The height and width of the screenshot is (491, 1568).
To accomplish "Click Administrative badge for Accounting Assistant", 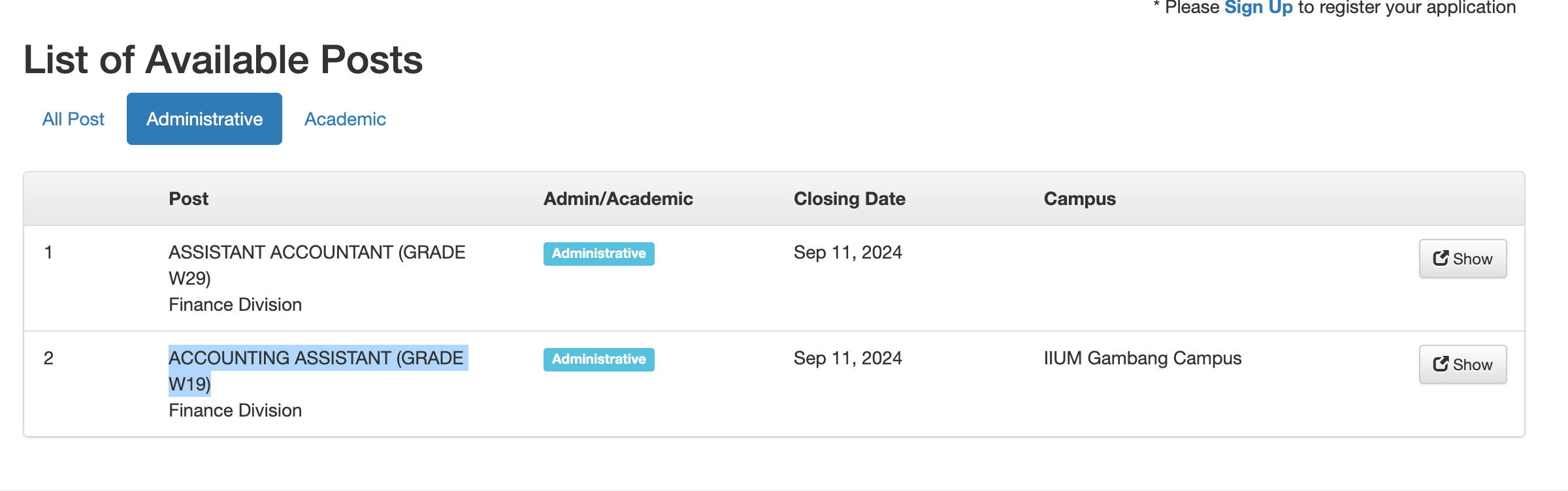I will (598, 359).
